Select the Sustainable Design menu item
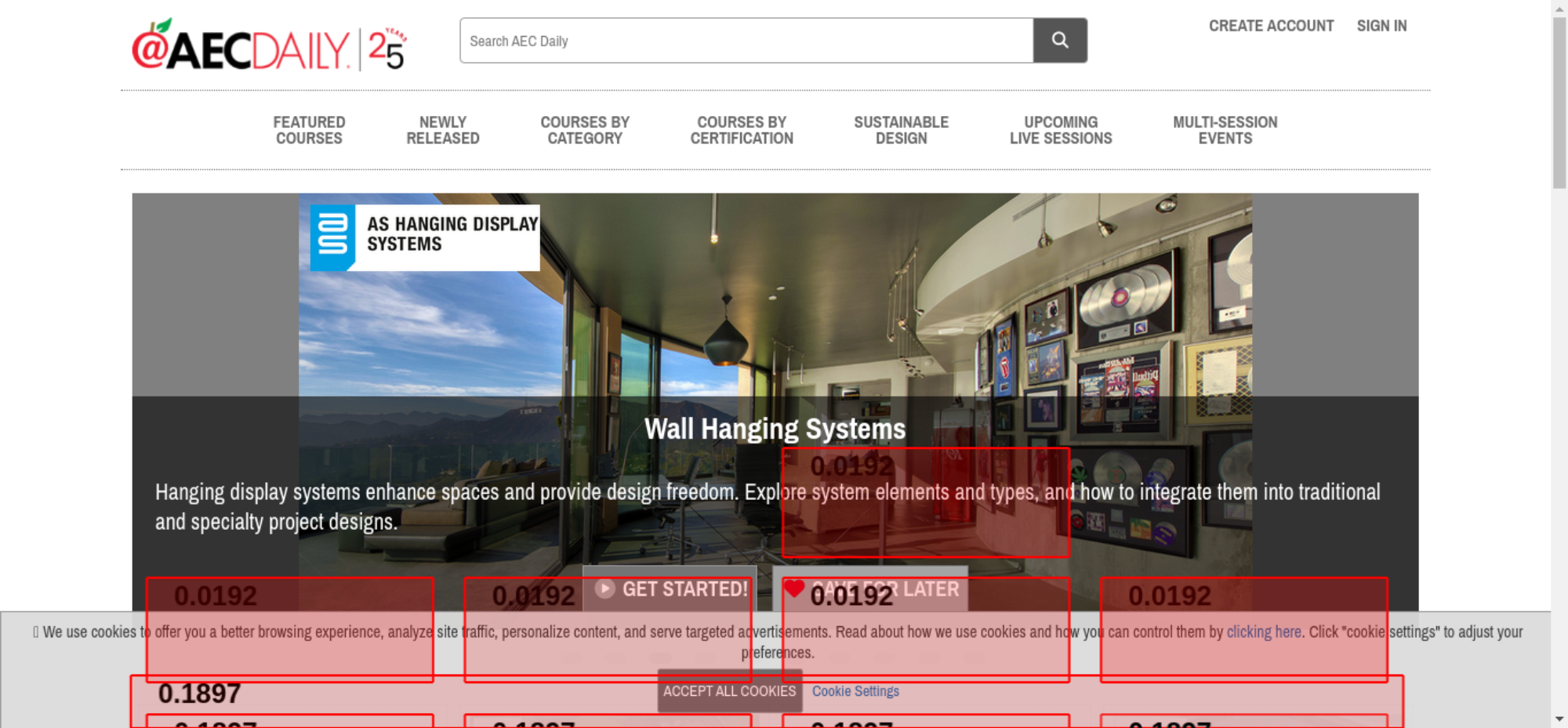This screenshot has width=1568, height=728. point(901,130)
